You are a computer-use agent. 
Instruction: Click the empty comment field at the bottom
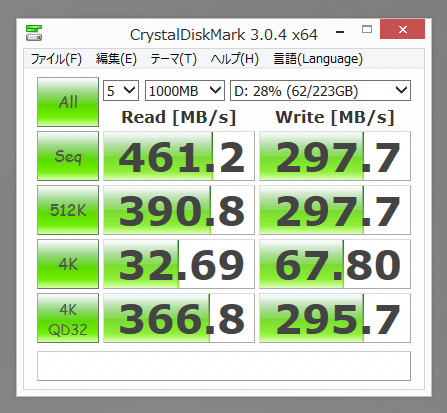(x=224, y=366)
